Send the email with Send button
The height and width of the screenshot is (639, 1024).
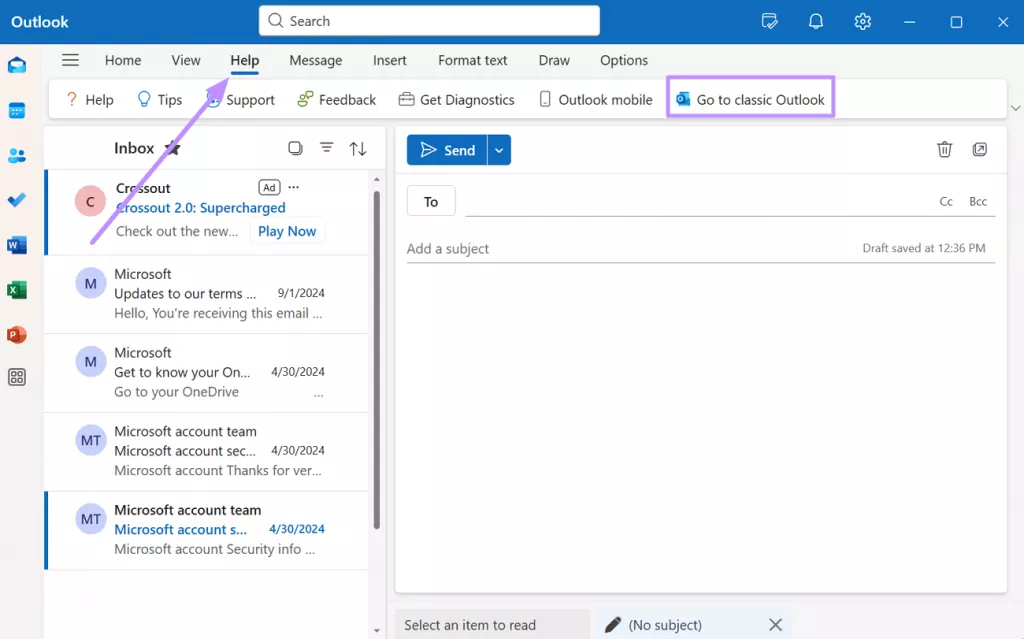pos(447,150)
